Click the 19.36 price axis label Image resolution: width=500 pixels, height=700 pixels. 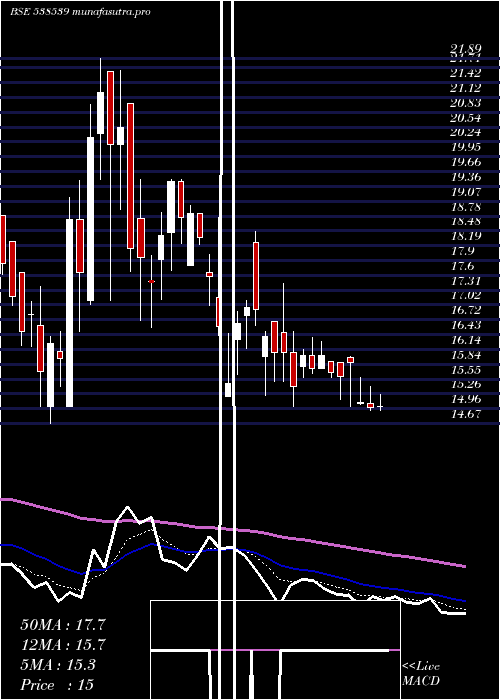coord(466,177)
